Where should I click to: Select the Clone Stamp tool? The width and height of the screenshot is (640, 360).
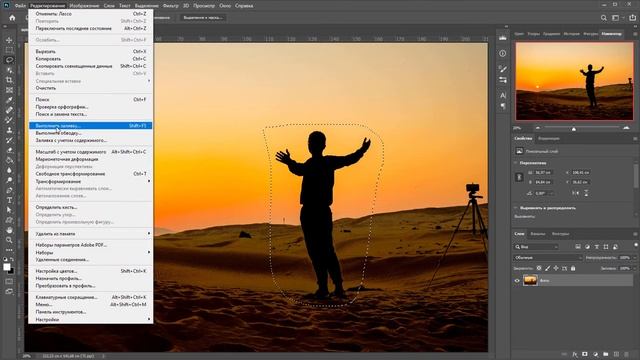(9, 130)
